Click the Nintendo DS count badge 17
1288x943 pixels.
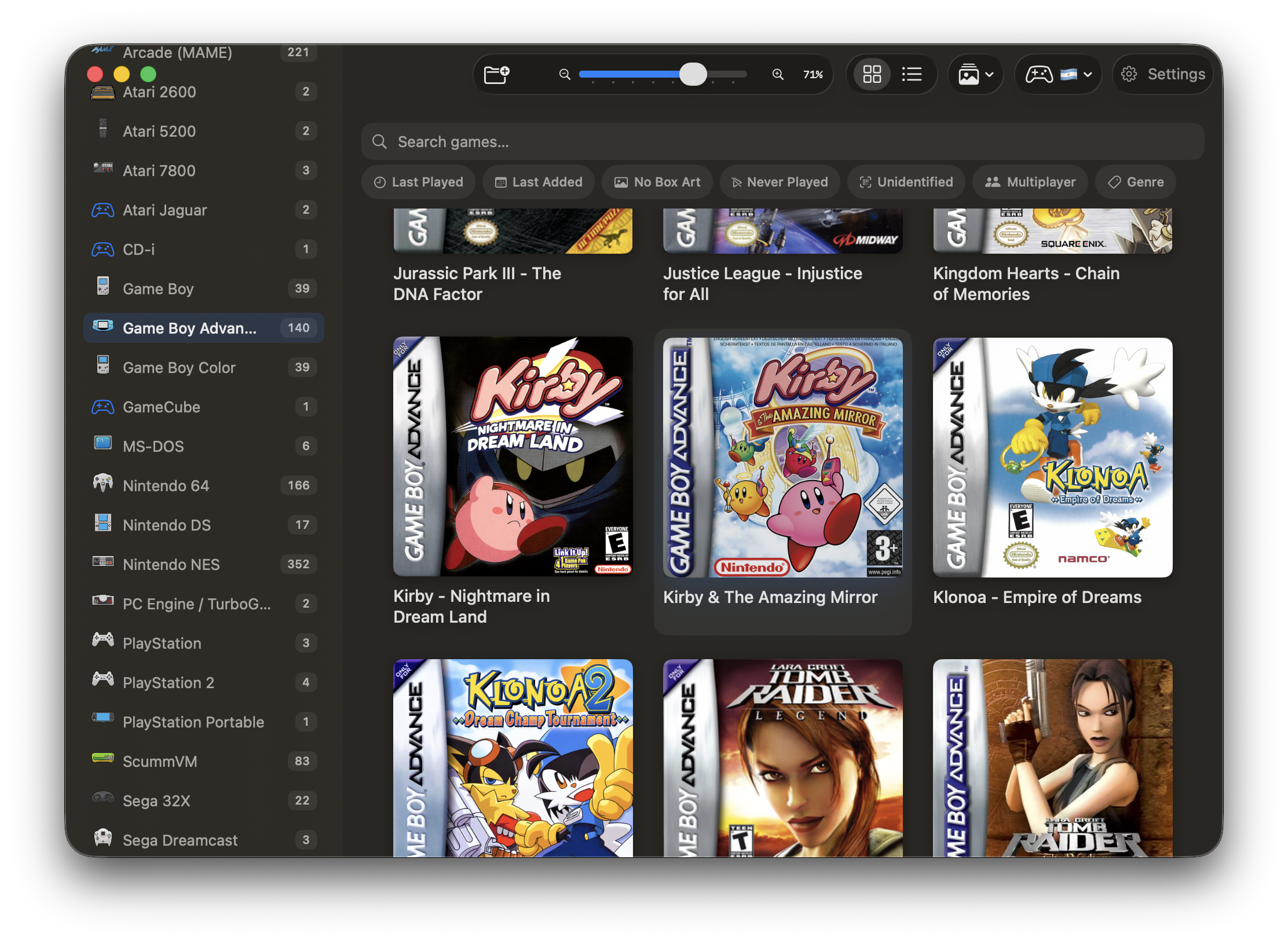[302, 525]
